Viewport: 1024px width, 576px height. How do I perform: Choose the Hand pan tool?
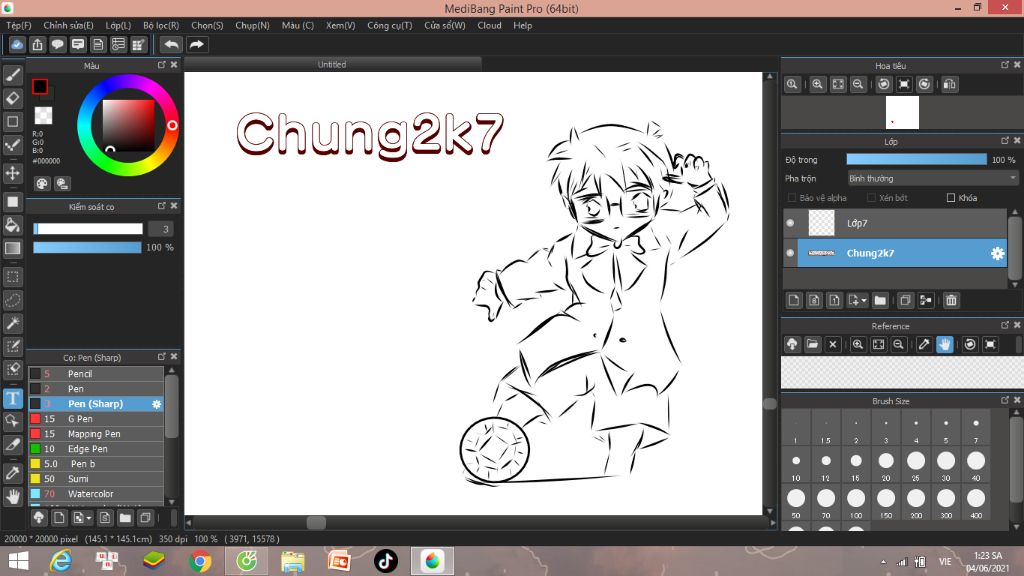[x=13, y=496]
